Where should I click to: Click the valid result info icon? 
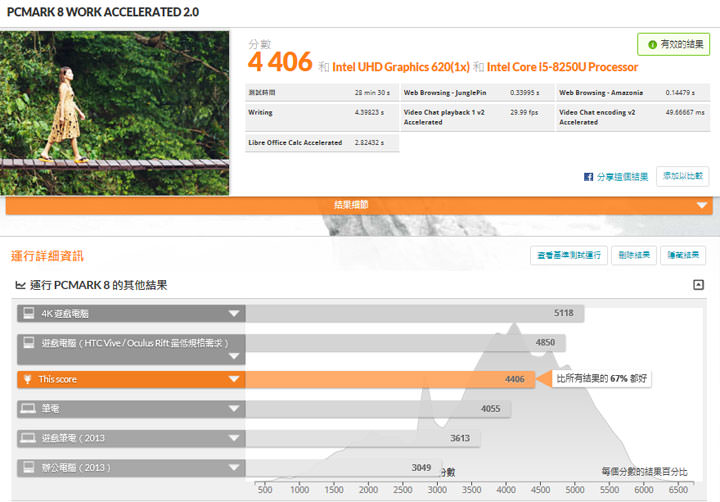point(651,45)
